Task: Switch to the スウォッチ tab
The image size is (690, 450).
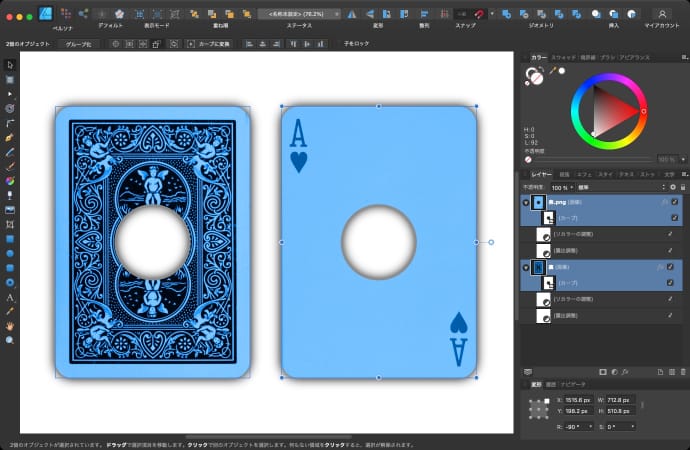Action: click(561, 57)
